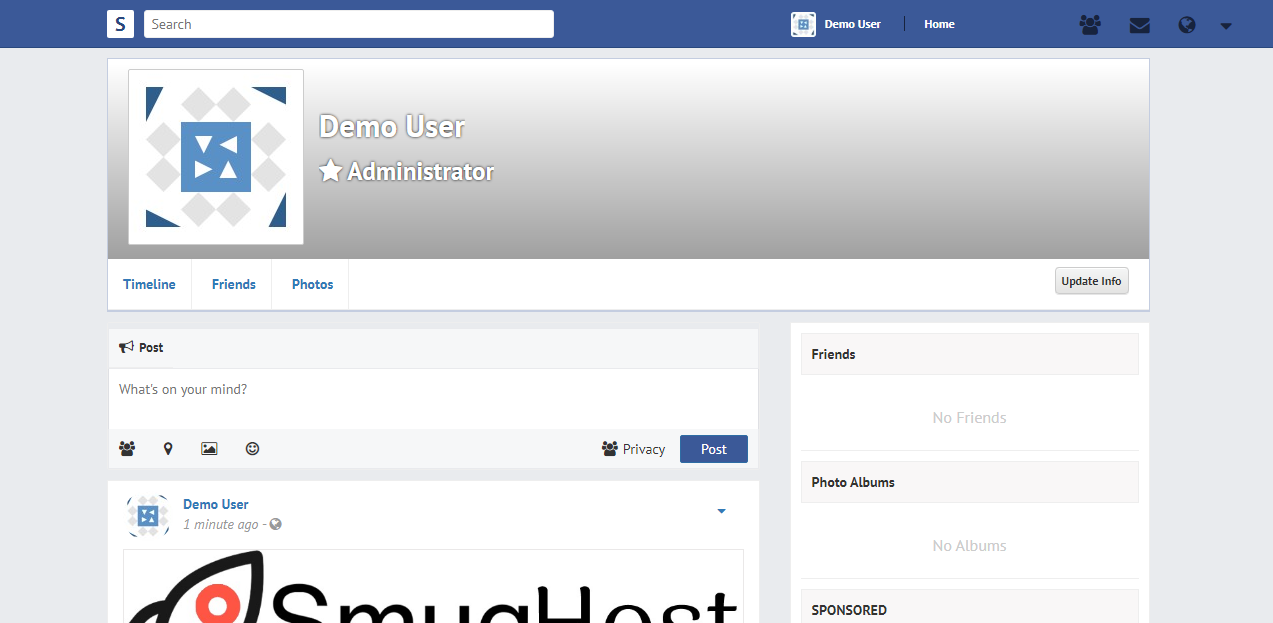This screenshot has width=1273, height=623.
Task: Click the Photo Albums sidebar heading
Action: point(970,482)
